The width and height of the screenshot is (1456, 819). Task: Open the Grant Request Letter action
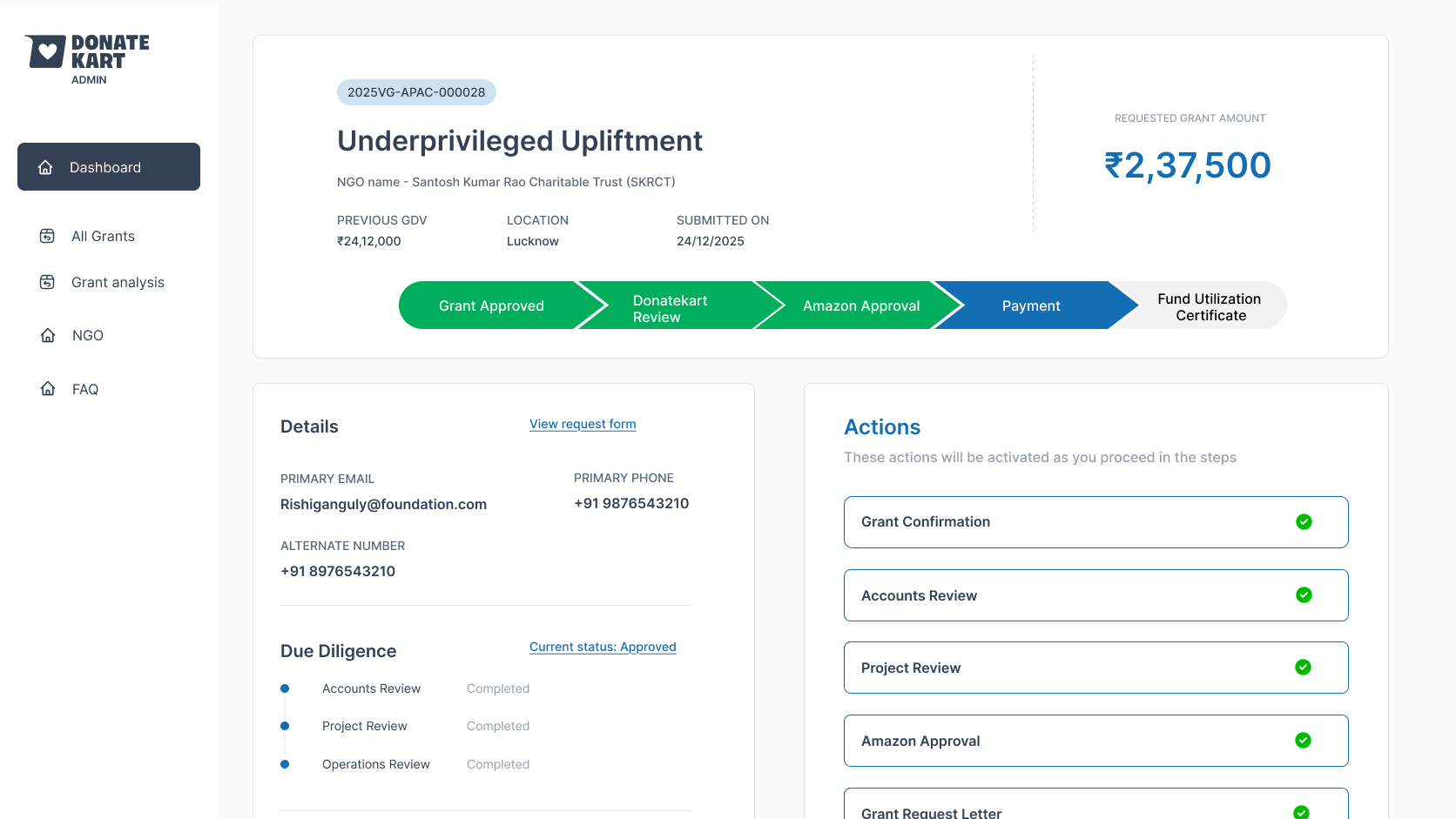[x=1096, y=804]
